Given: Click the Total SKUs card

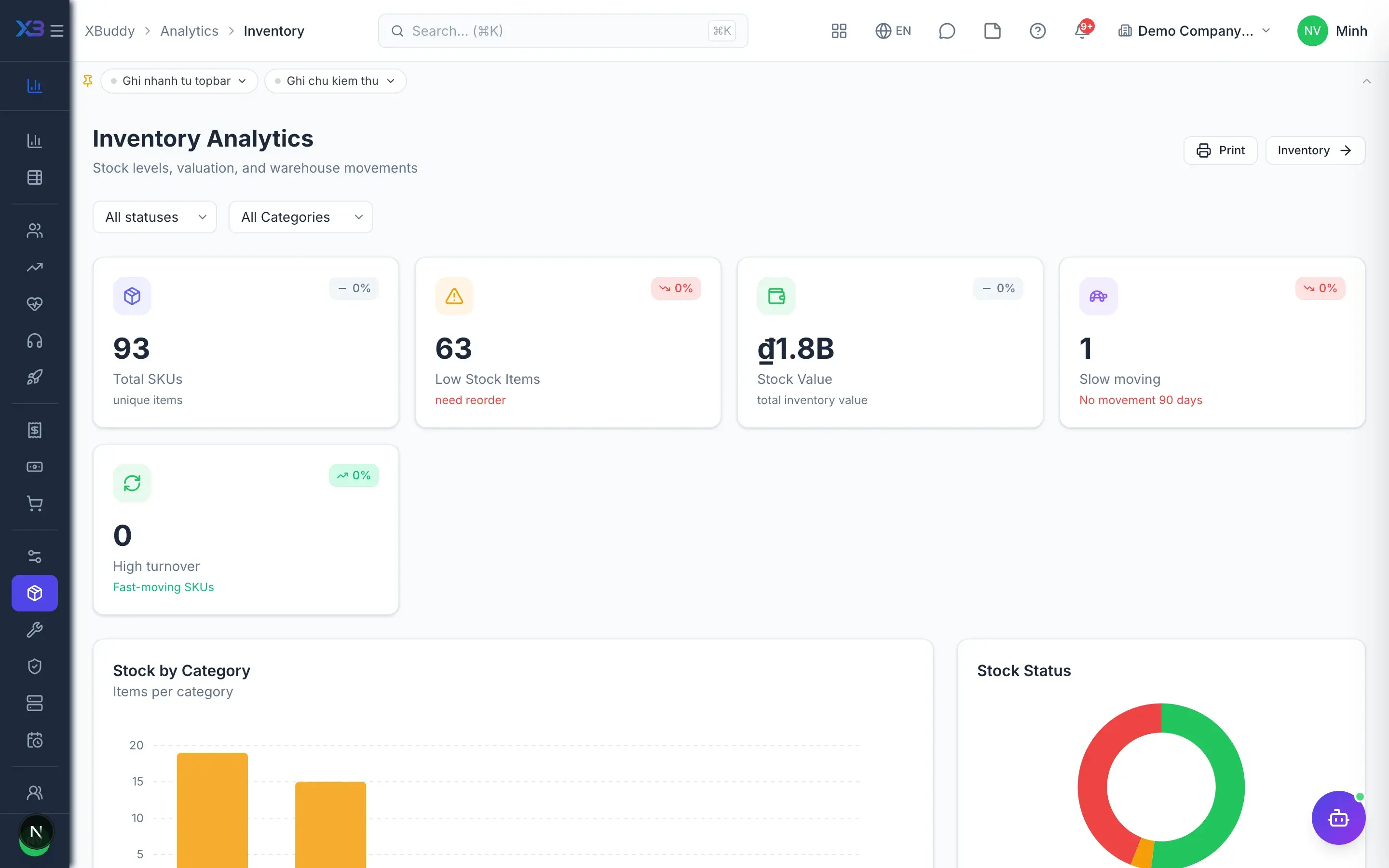Looking at the screenshot, I should [245, 342].
